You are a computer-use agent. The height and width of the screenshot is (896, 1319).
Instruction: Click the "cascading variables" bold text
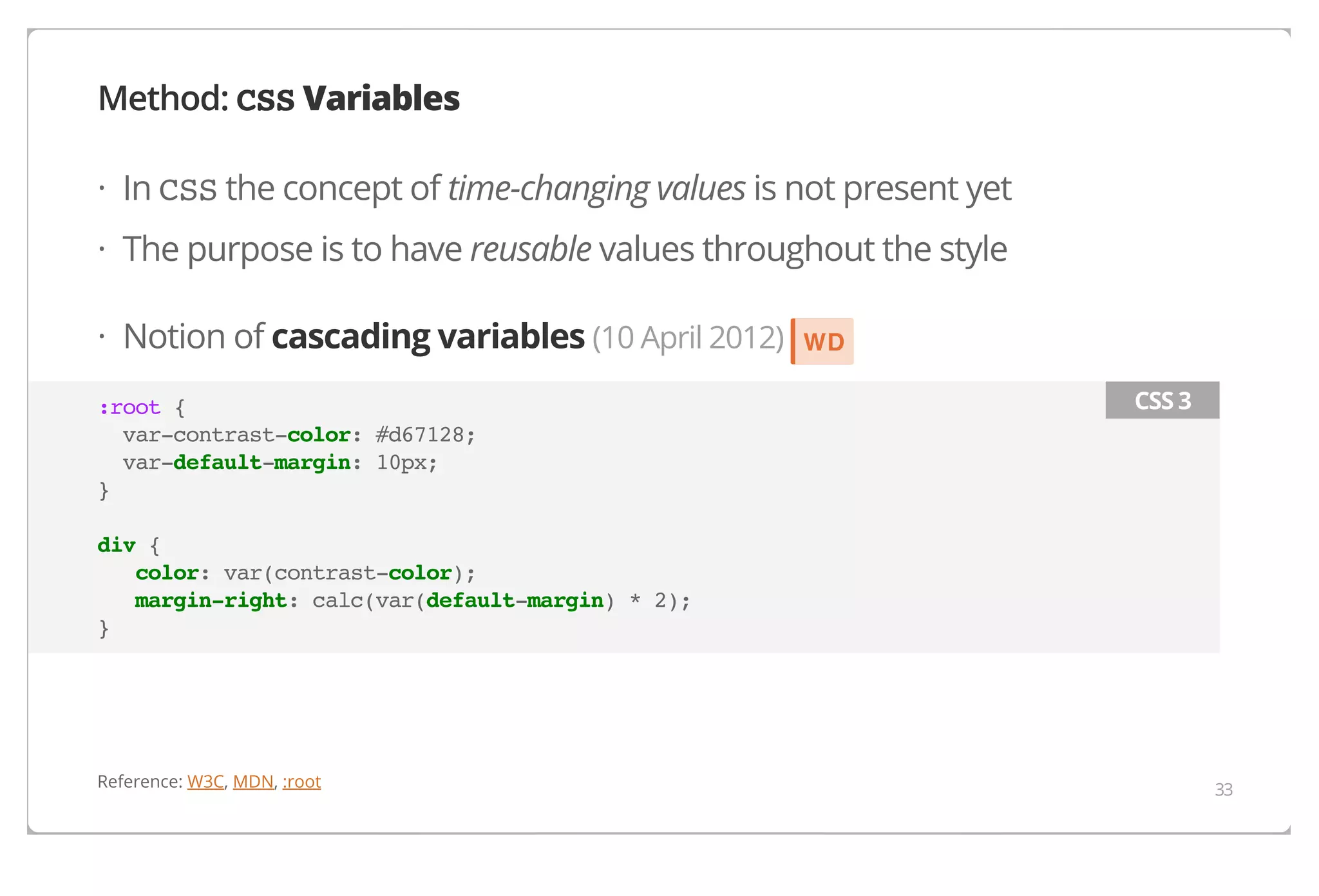428,337
